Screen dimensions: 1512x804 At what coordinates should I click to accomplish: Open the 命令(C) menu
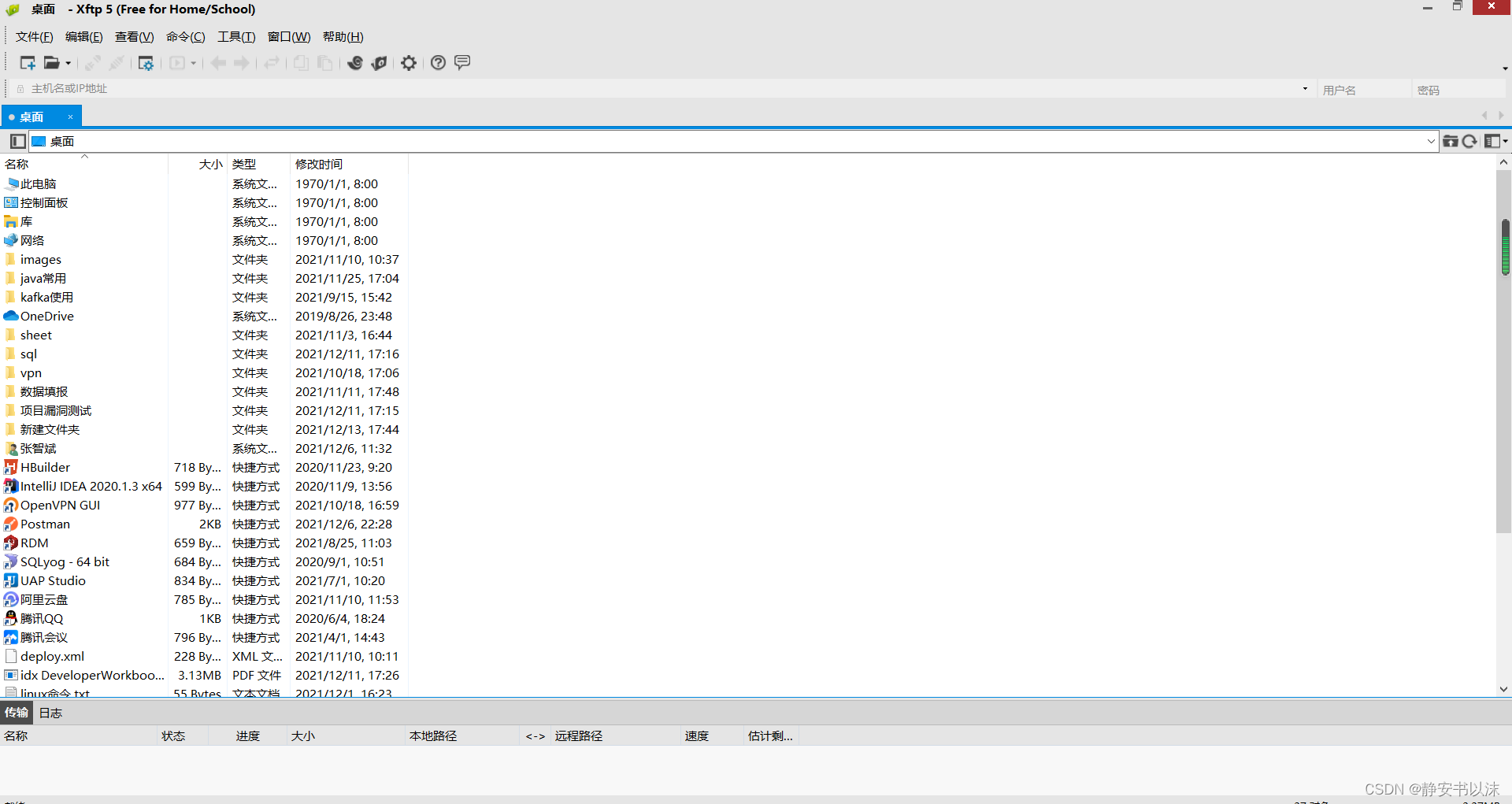point(186,37)
